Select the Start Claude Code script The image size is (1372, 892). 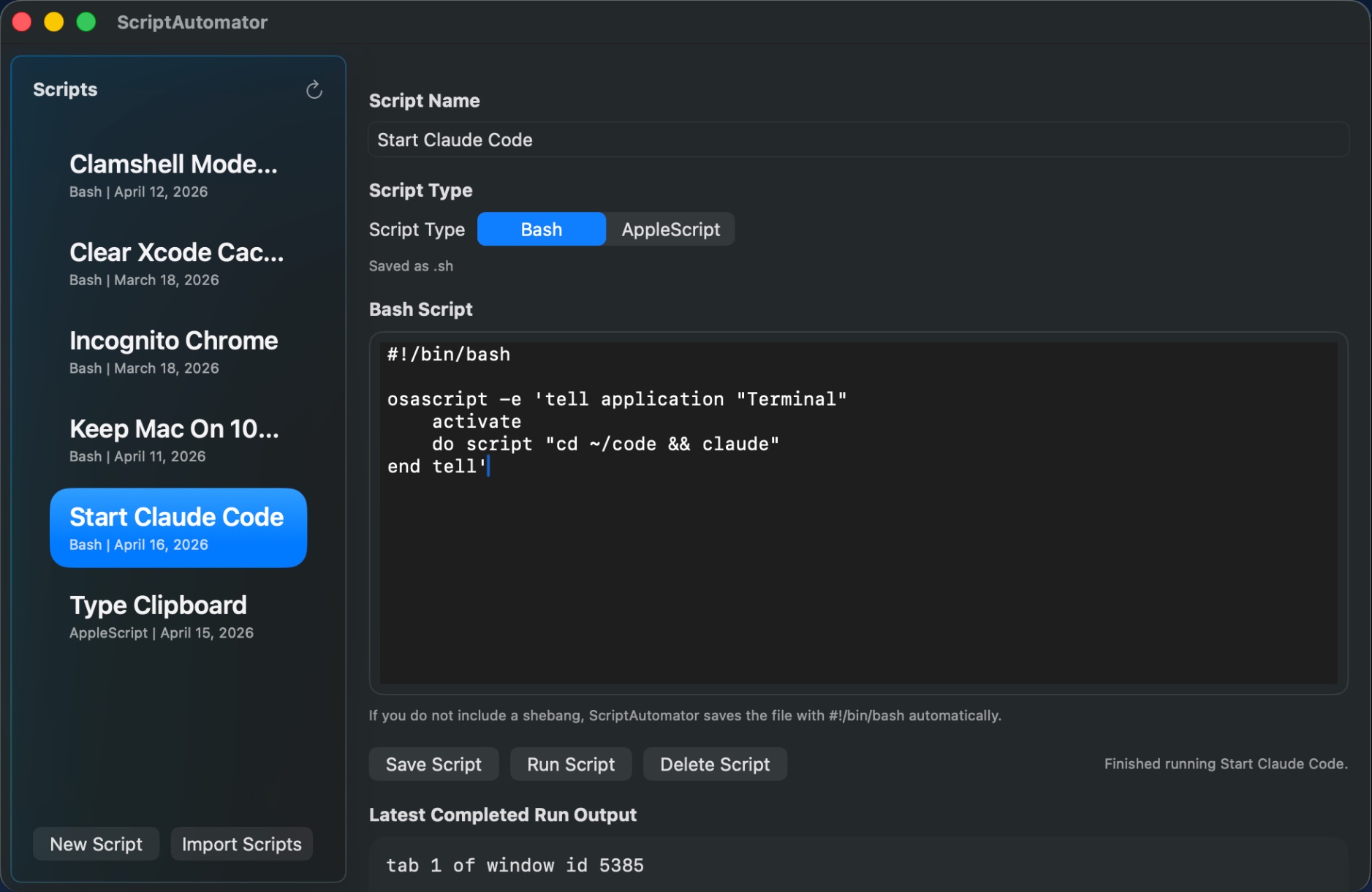(x=178, y=528)
